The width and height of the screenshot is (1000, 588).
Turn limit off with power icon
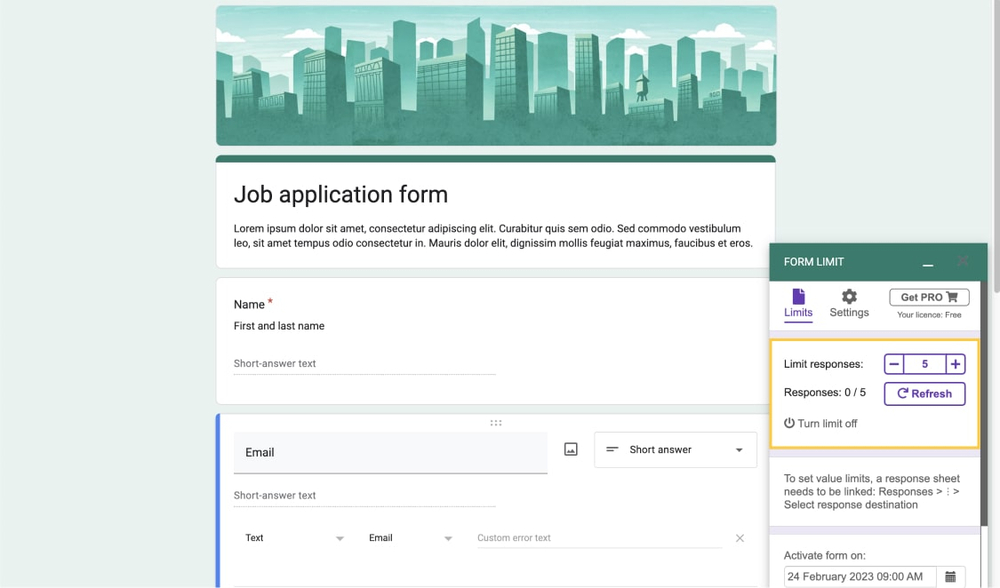(x=789, y=424)
